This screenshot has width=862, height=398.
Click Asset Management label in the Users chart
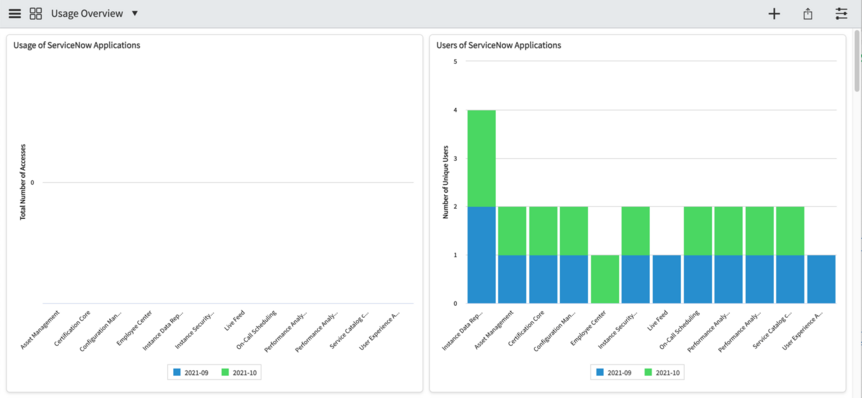(x=494, y=330)
